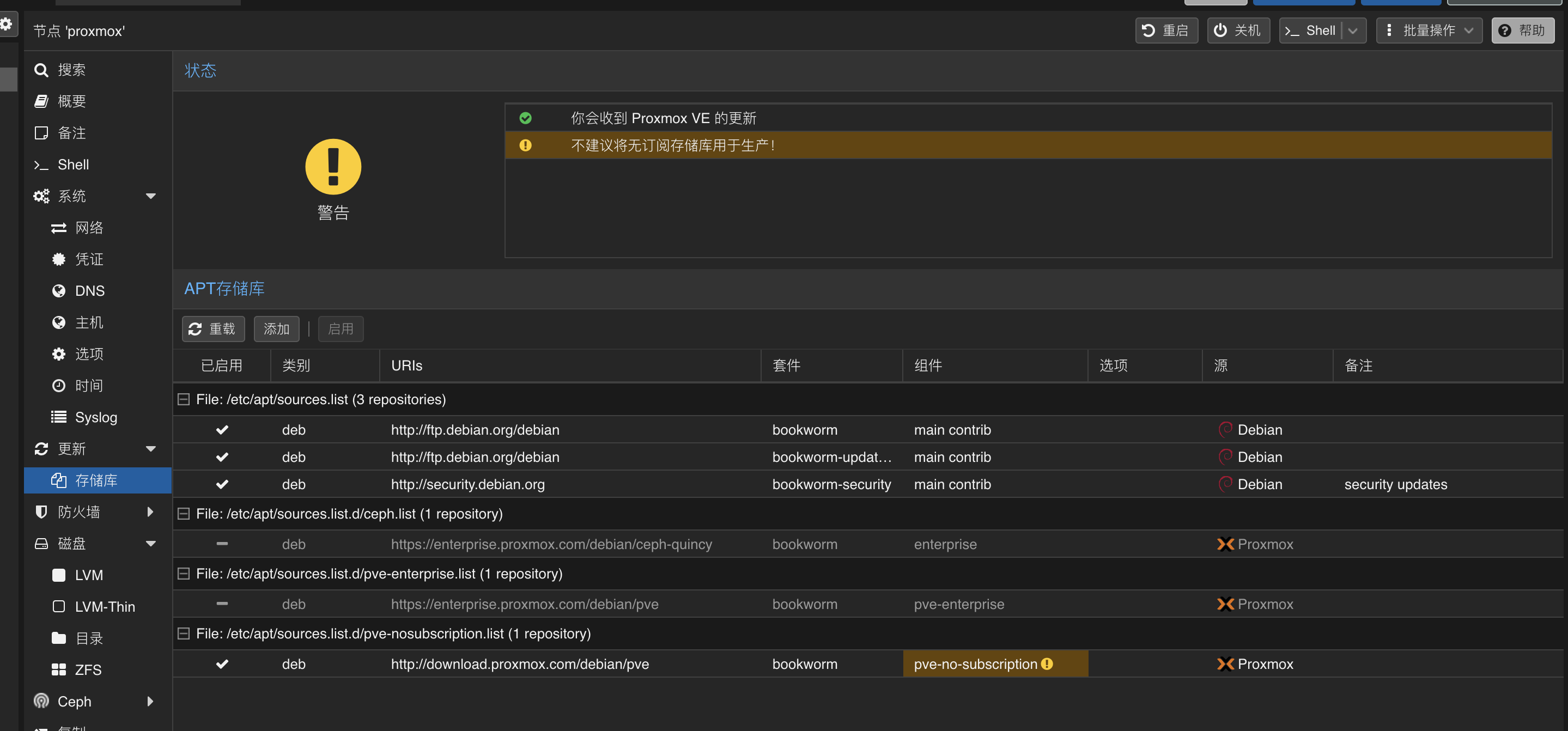Click the notes icon beside 备注
This screenshot has height=731, width=1568.
click(41, 133)
